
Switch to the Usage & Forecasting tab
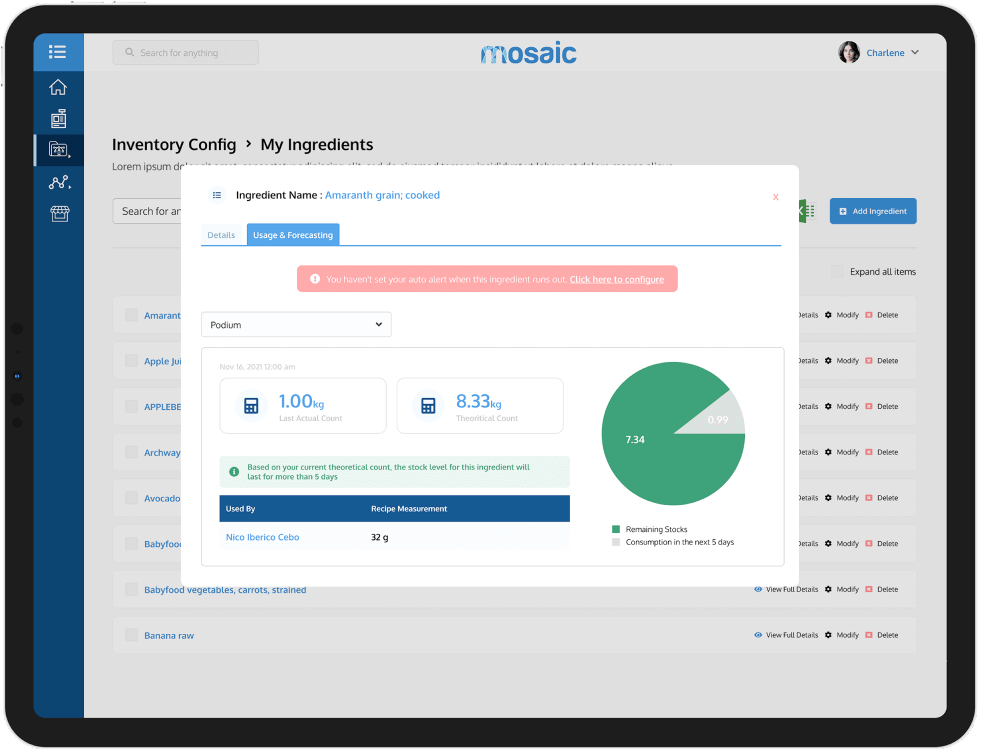coord(293,234)
